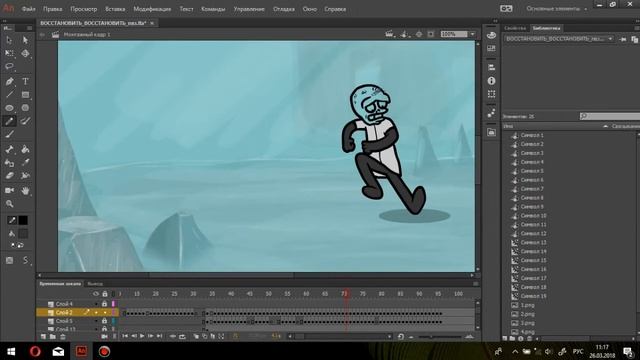Switch to the Свойства tab
This screenshot has width=640, height=360.
point(515,28)
